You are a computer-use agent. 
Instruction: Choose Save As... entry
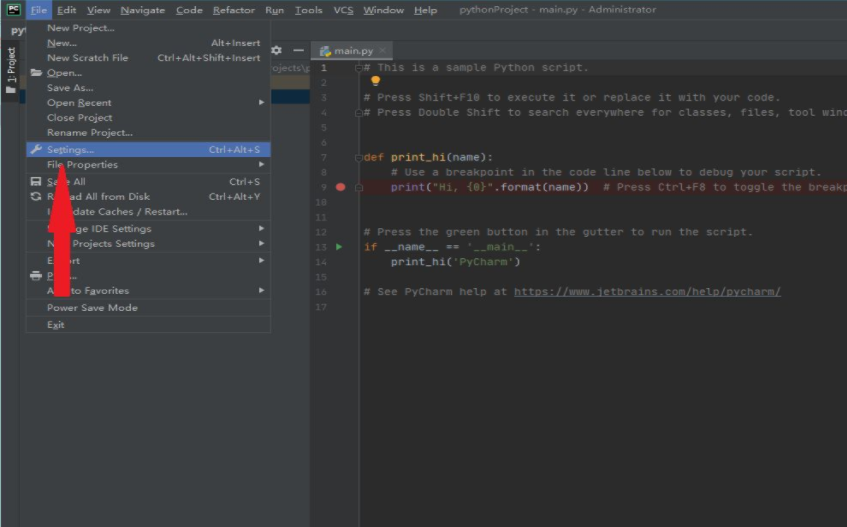tap(148, 87)
